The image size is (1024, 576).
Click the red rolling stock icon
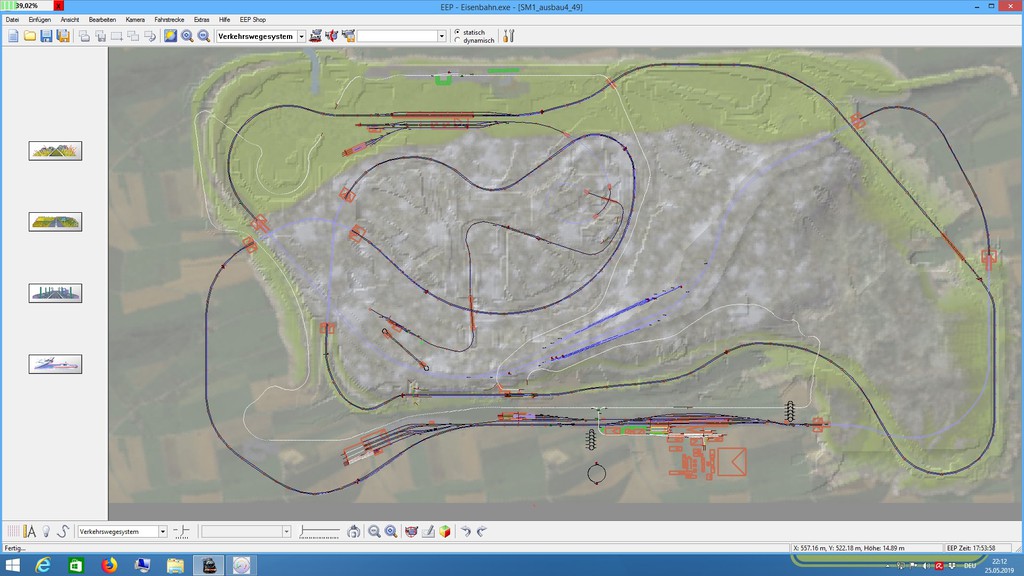click(x=332, y=36)
